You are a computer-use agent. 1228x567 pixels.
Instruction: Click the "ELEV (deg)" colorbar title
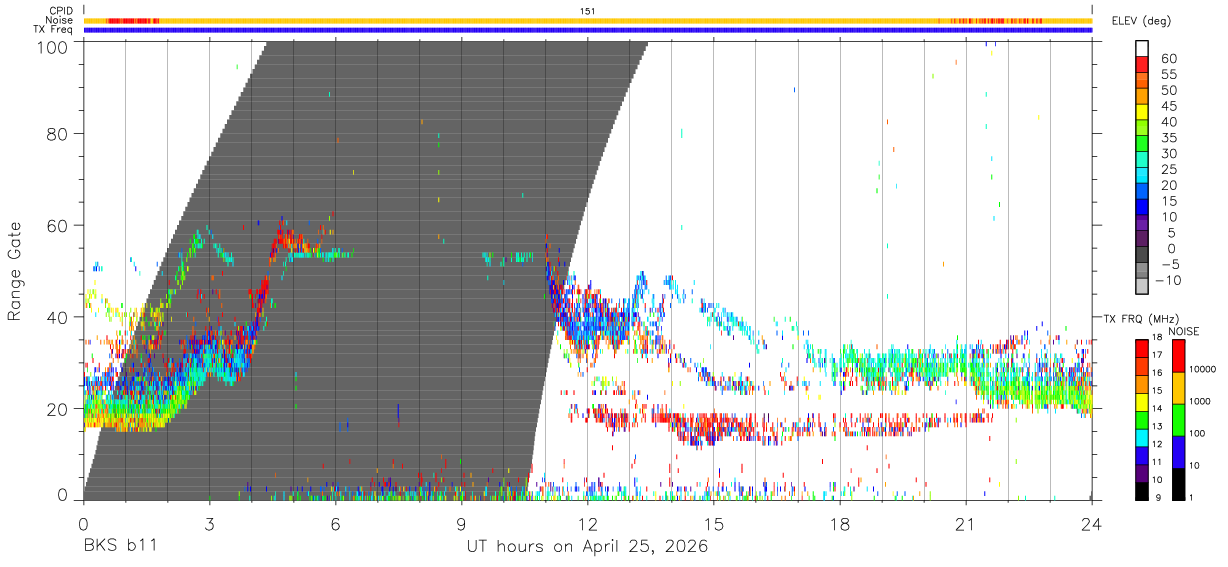click(x=1141, y=20)
